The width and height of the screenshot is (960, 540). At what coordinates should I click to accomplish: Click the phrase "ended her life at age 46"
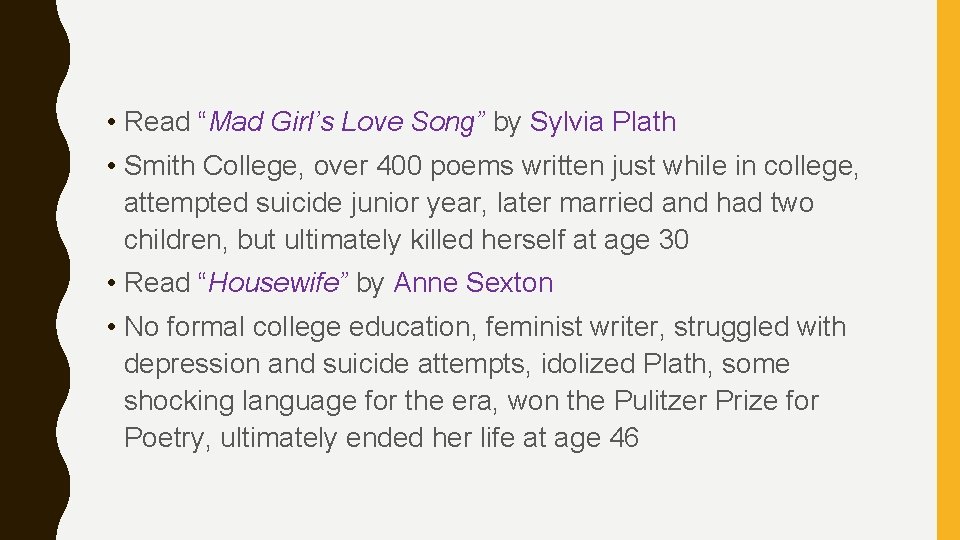(x=492, y=438)
